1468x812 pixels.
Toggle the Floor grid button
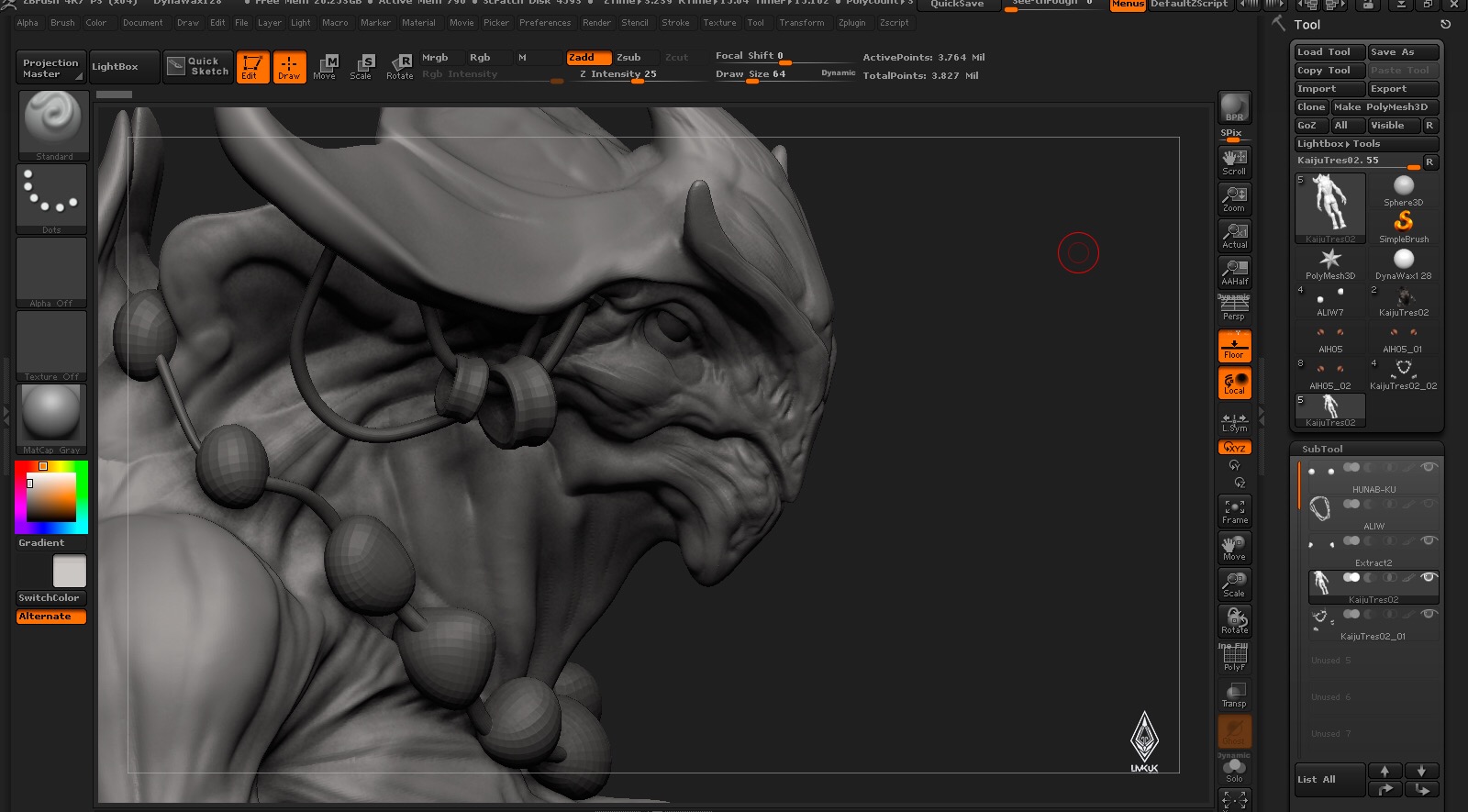(1234, 346)
